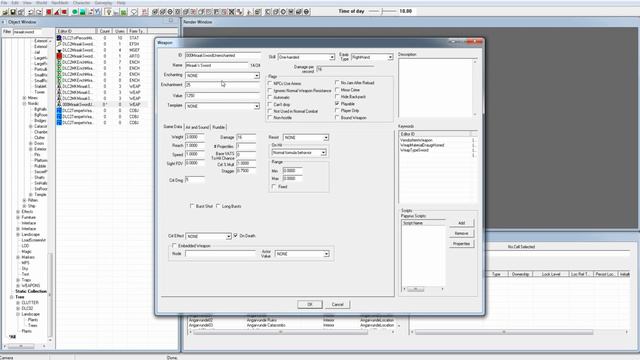
Task: Sort by the Users column header
Action: click(x=120, y=31)
